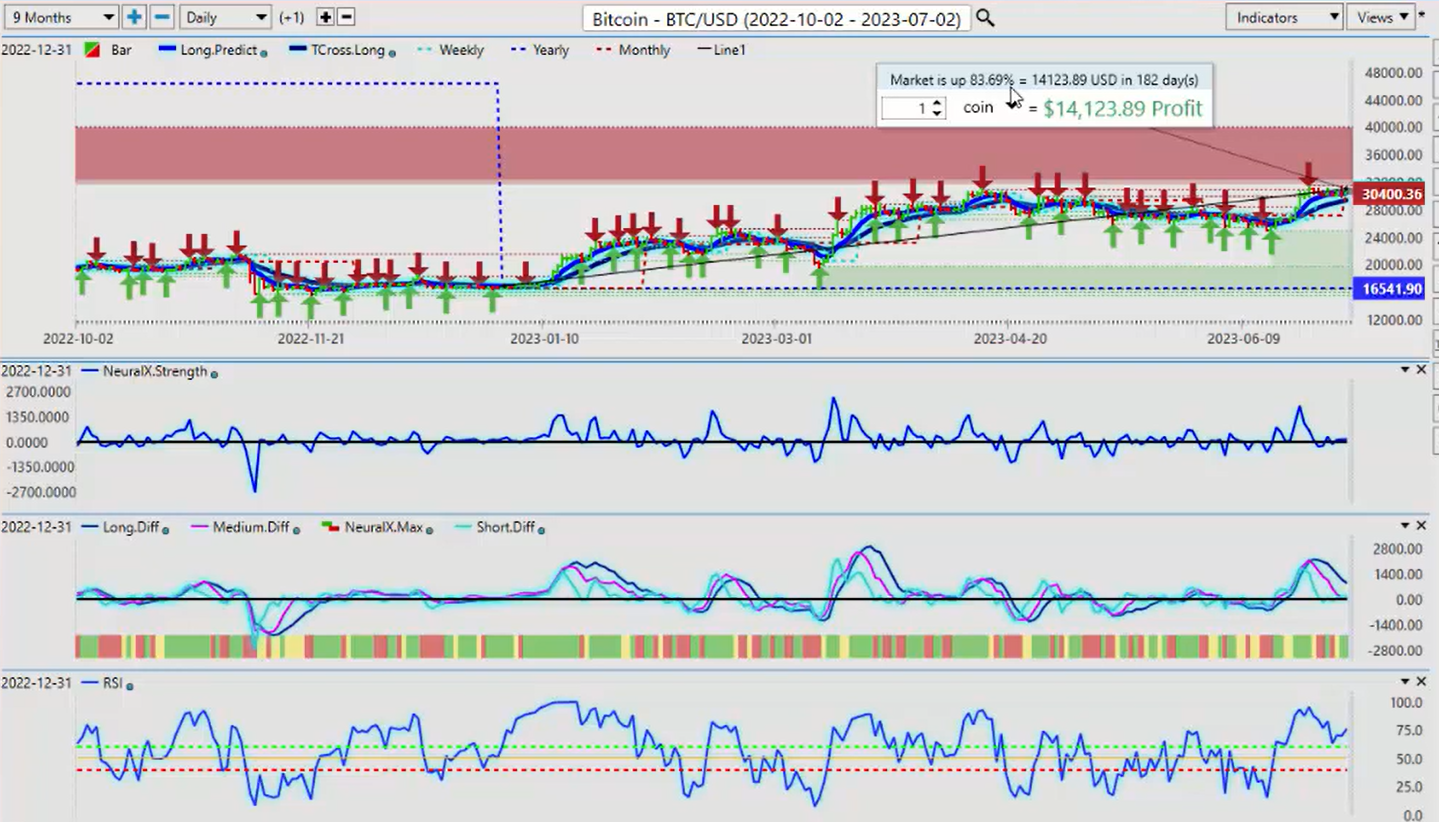This screenshot has width=1439, height=822.
Task: Click the blue plus zoom-in button
Action: point(134,17)
